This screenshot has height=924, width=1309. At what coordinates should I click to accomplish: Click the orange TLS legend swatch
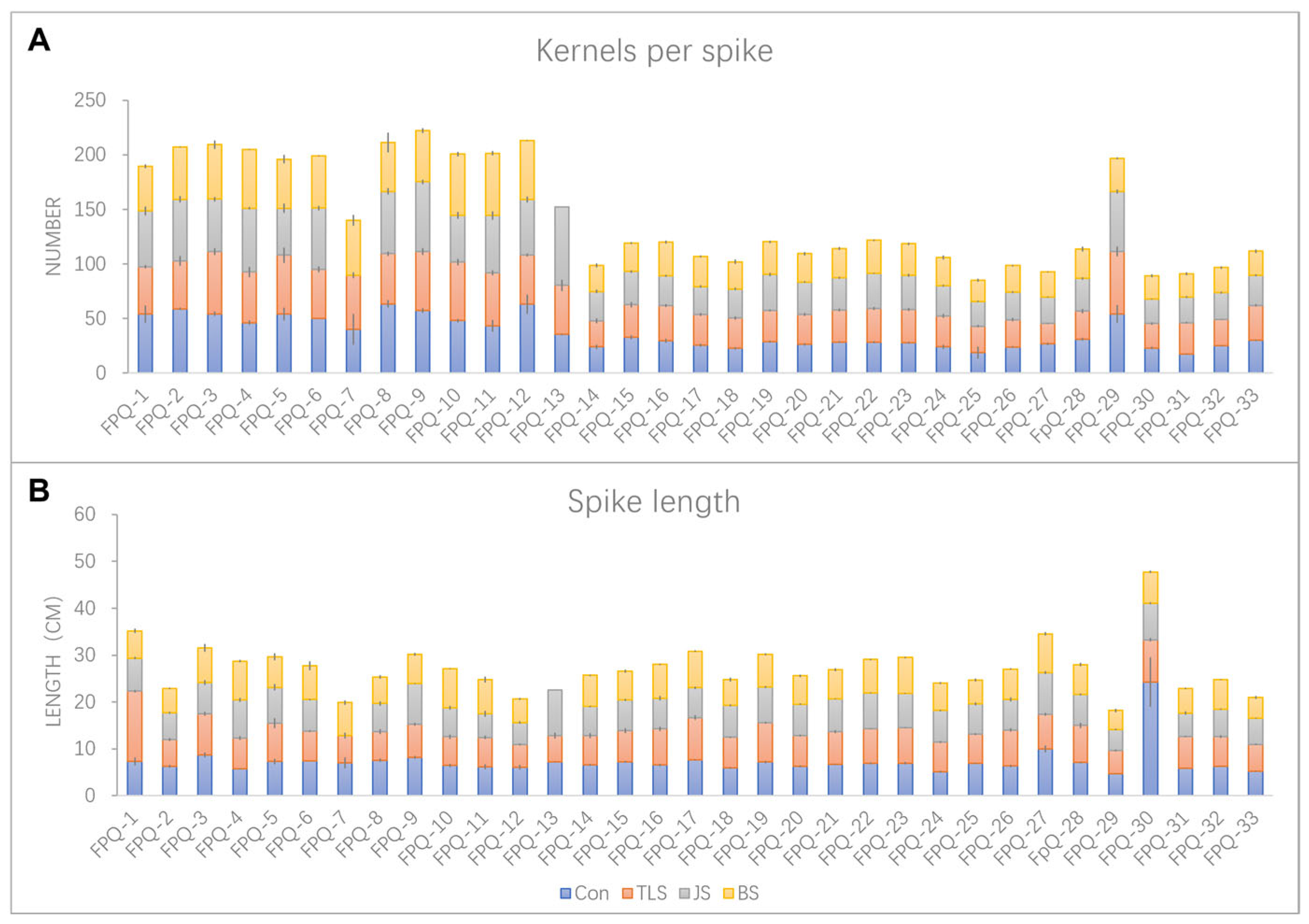tap(628, 894)
